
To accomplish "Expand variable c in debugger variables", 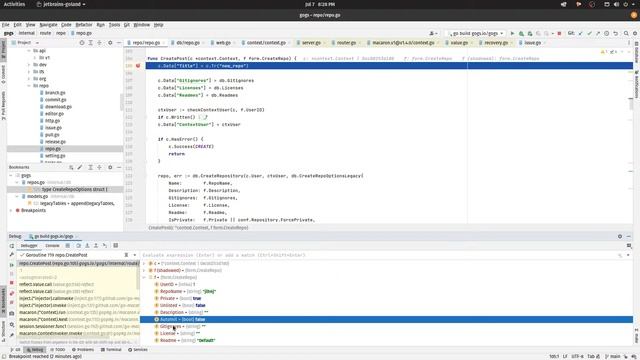I will (144, 264).
